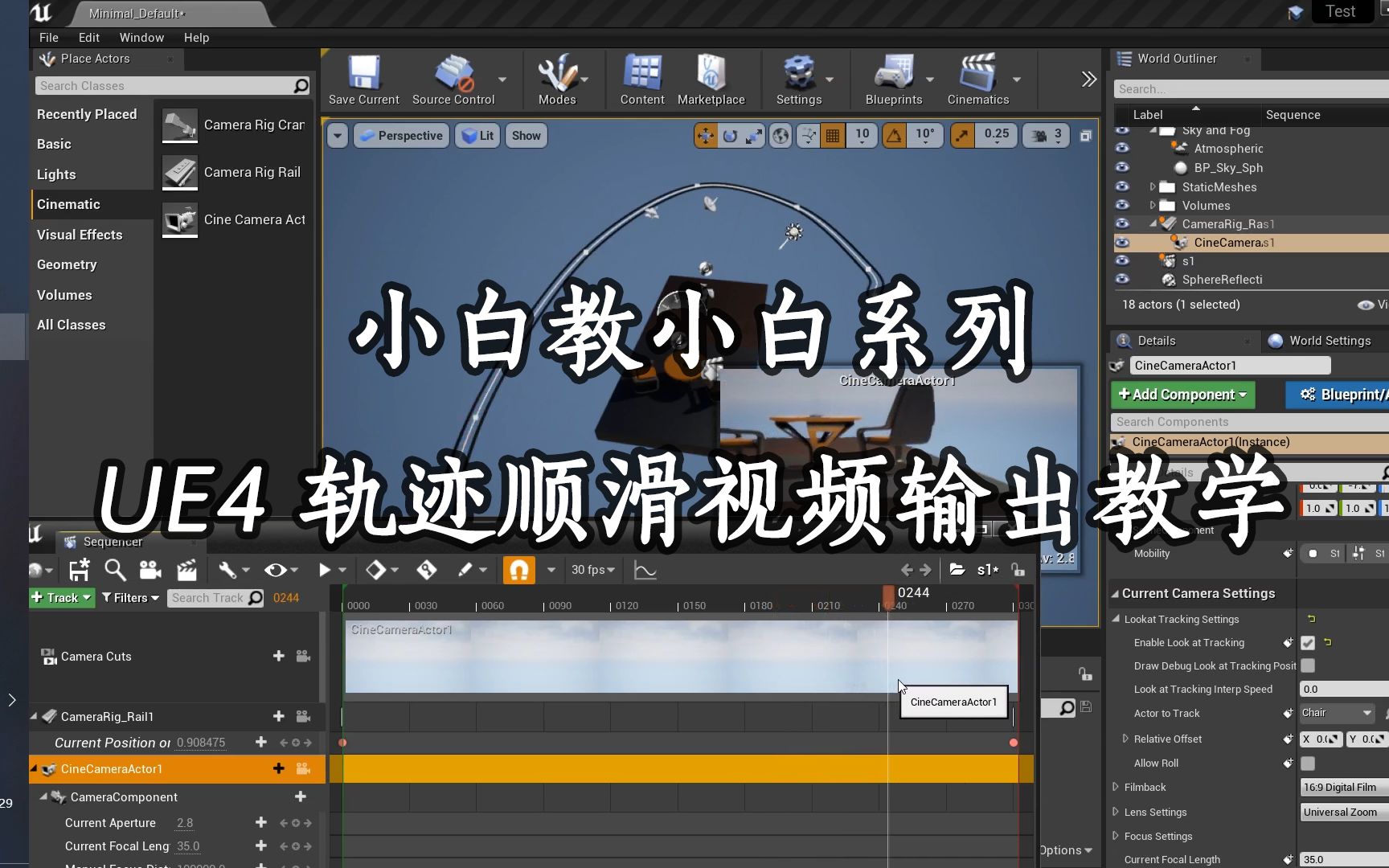Open the Edit menu
This screenshot has width=1389, height=868.
click(x=89, y=38)
